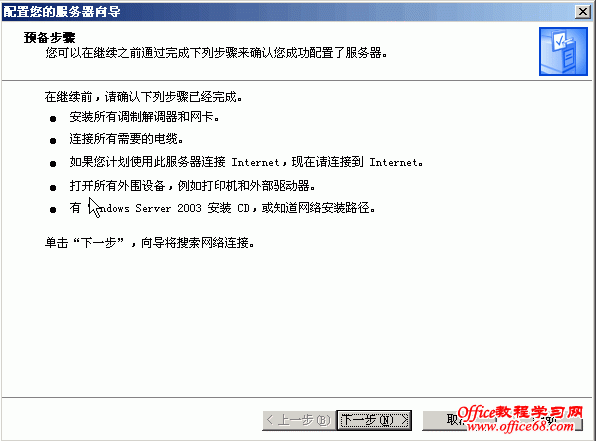
Task: Click the bullet dot beside 打开所有外围设备
Action: [53, 187]
